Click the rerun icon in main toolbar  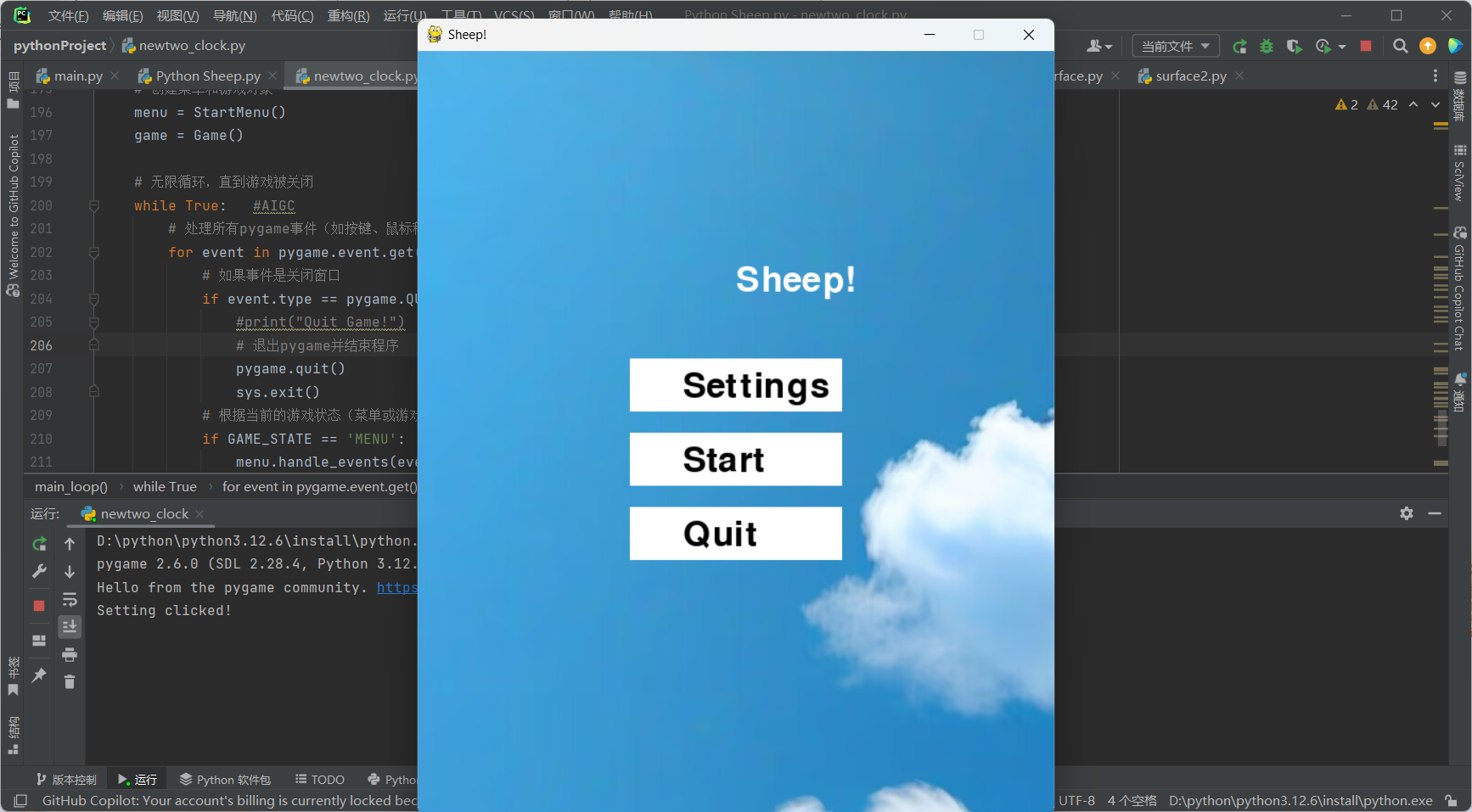(1239, 46)
